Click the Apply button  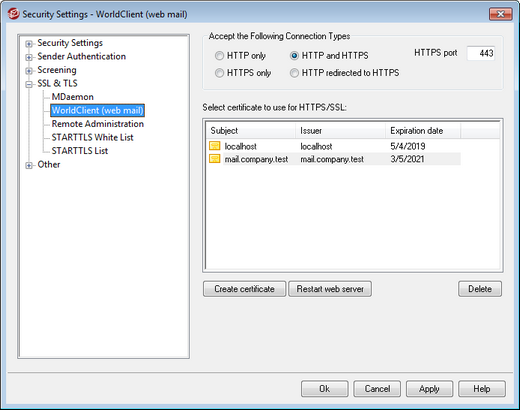pyautogui.click(x=429, y=389)
